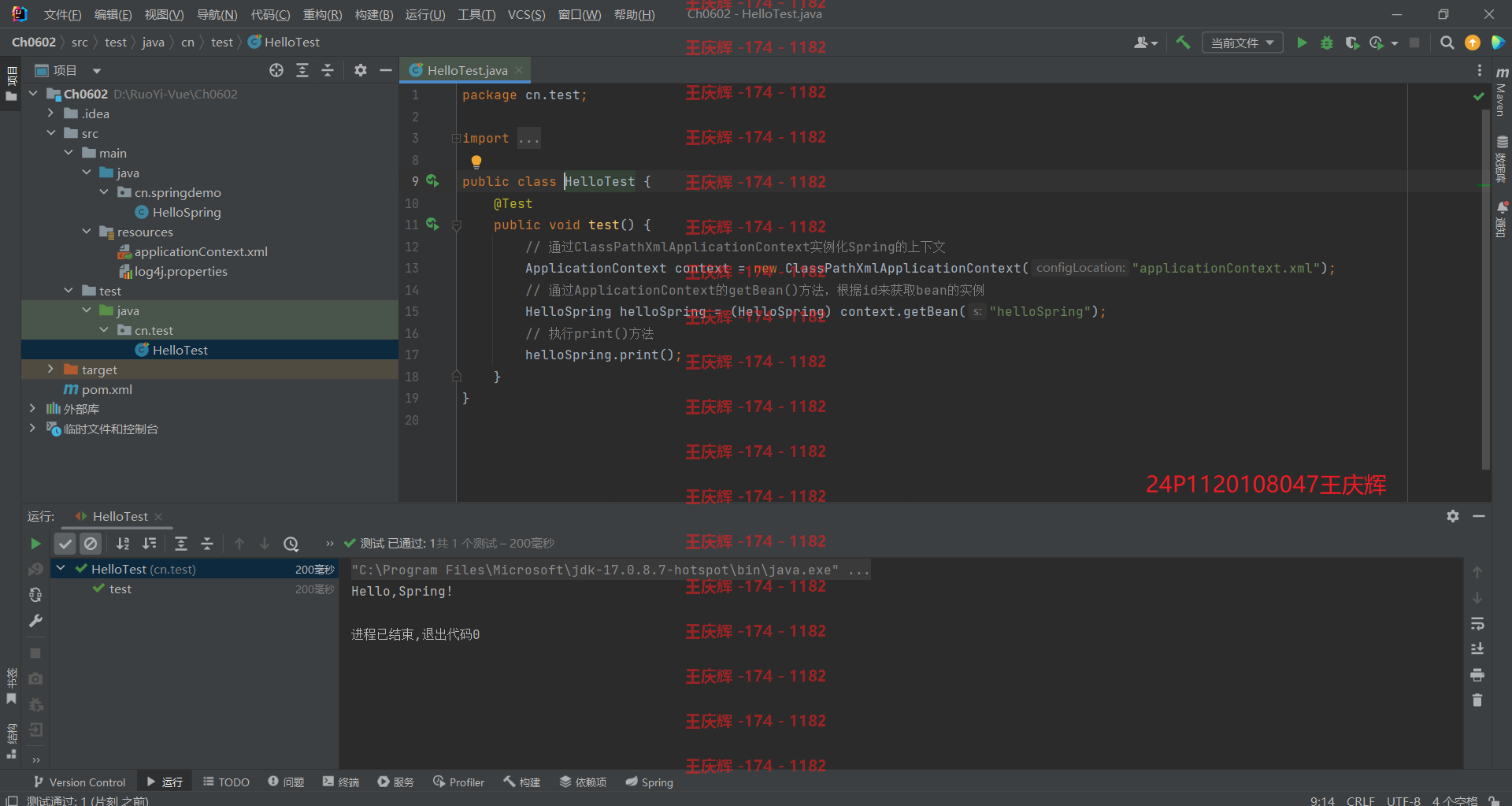
Task: Open database sidebar tool window
Action: click(1501, 159)
